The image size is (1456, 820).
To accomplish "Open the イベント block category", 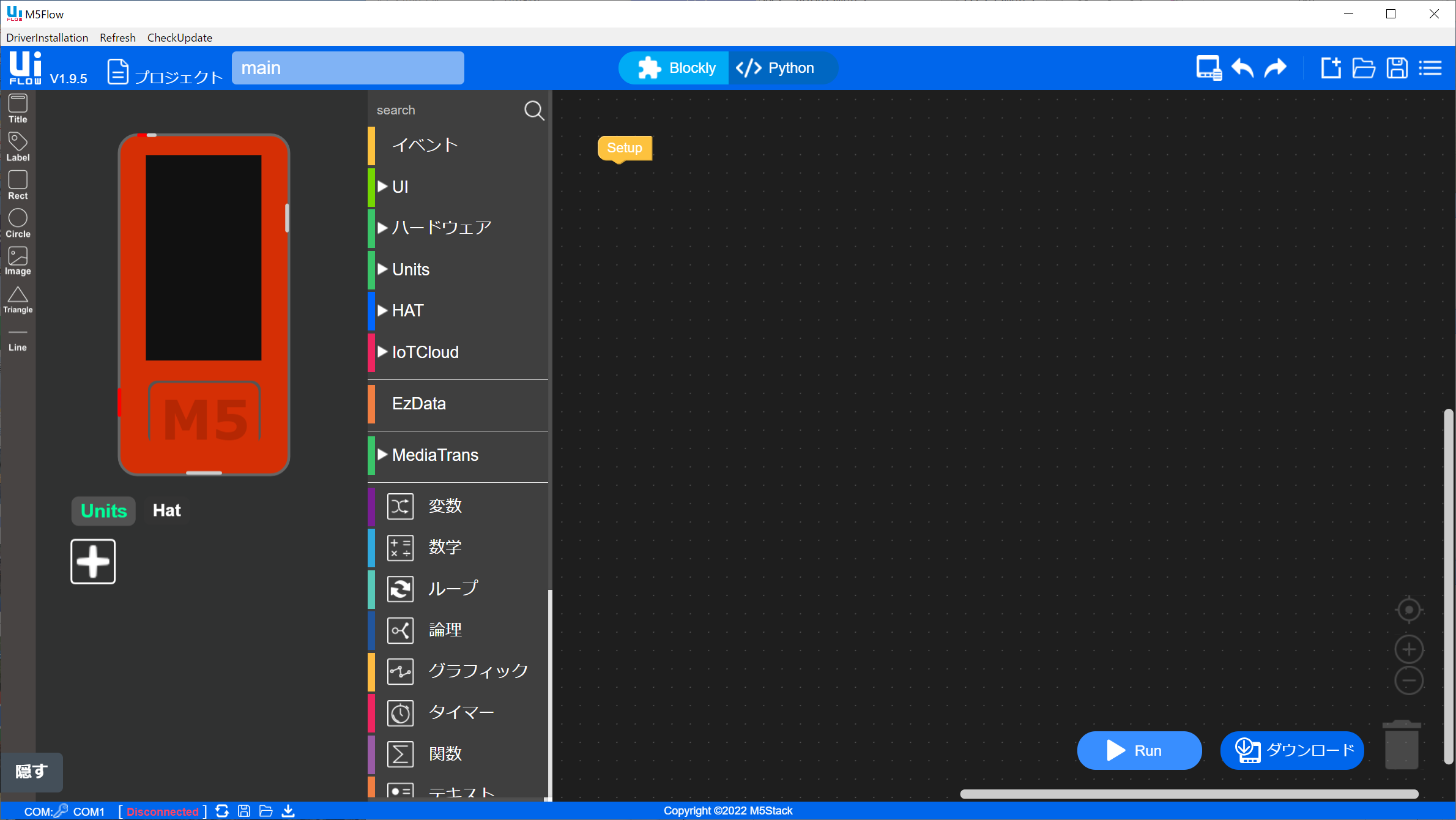I will pos(458,145).
